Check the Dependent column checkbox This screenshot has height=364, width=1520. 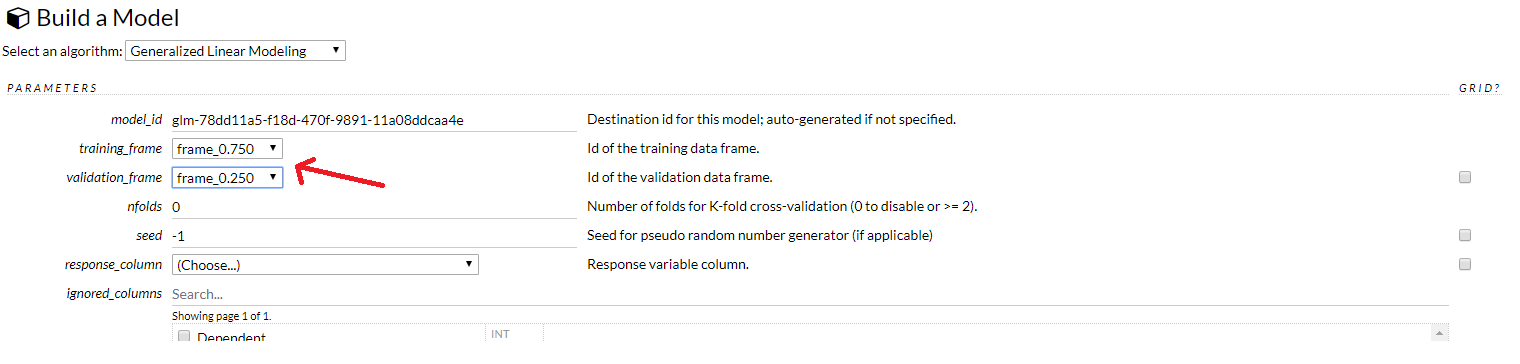(184, 337)
